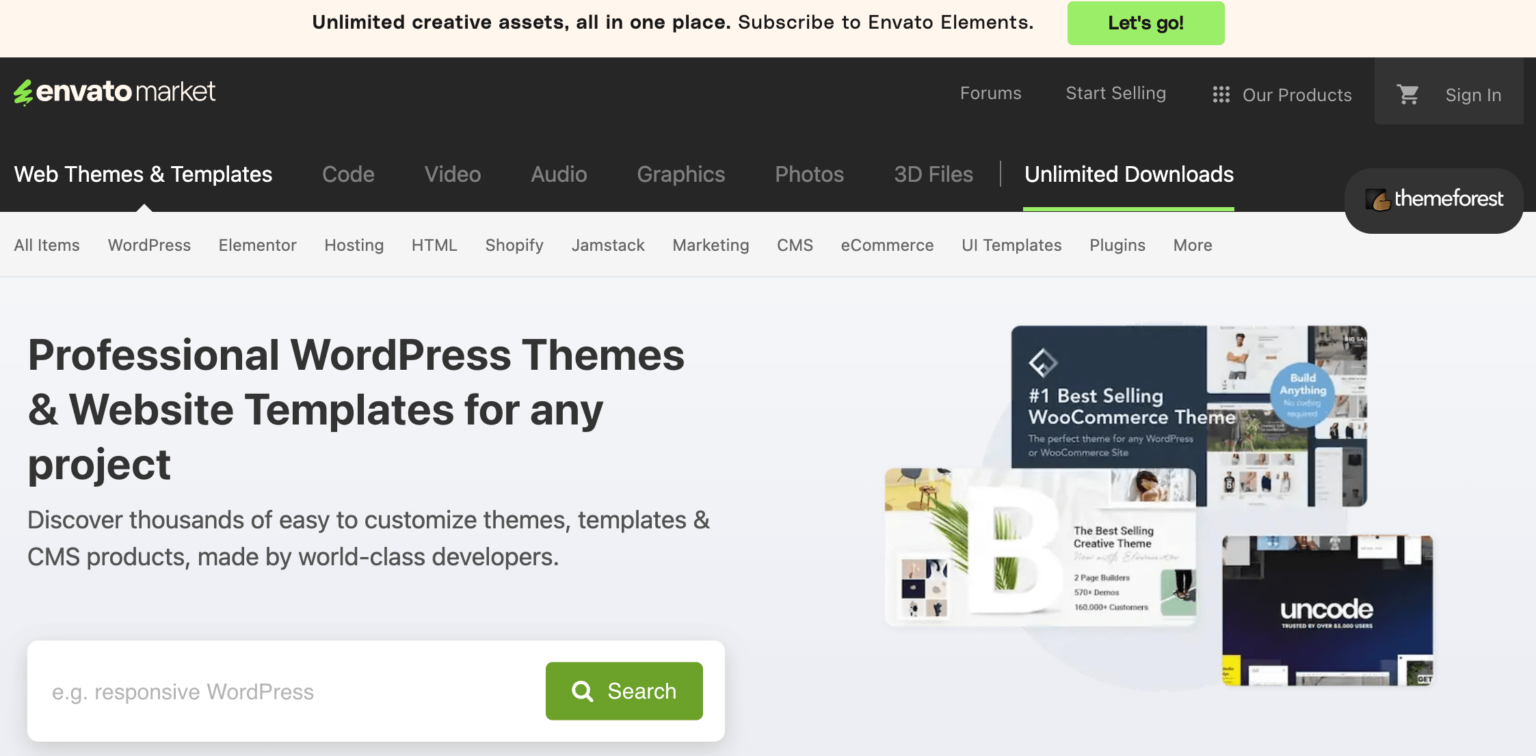This screenshot has width=1536, height=756.
Task: Open the Forums page
Action: coord(990,93)
